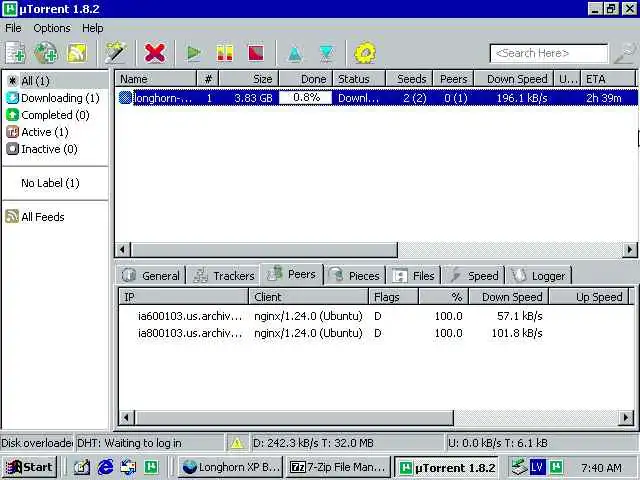This screenshot has width=640, height=480.
Task: Click the Search Here input box
Action: [549, 53]
